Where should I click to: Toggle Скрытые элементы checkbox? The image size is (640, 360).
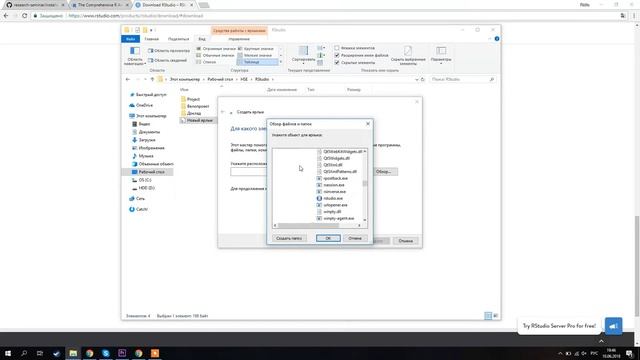point(337,62)
